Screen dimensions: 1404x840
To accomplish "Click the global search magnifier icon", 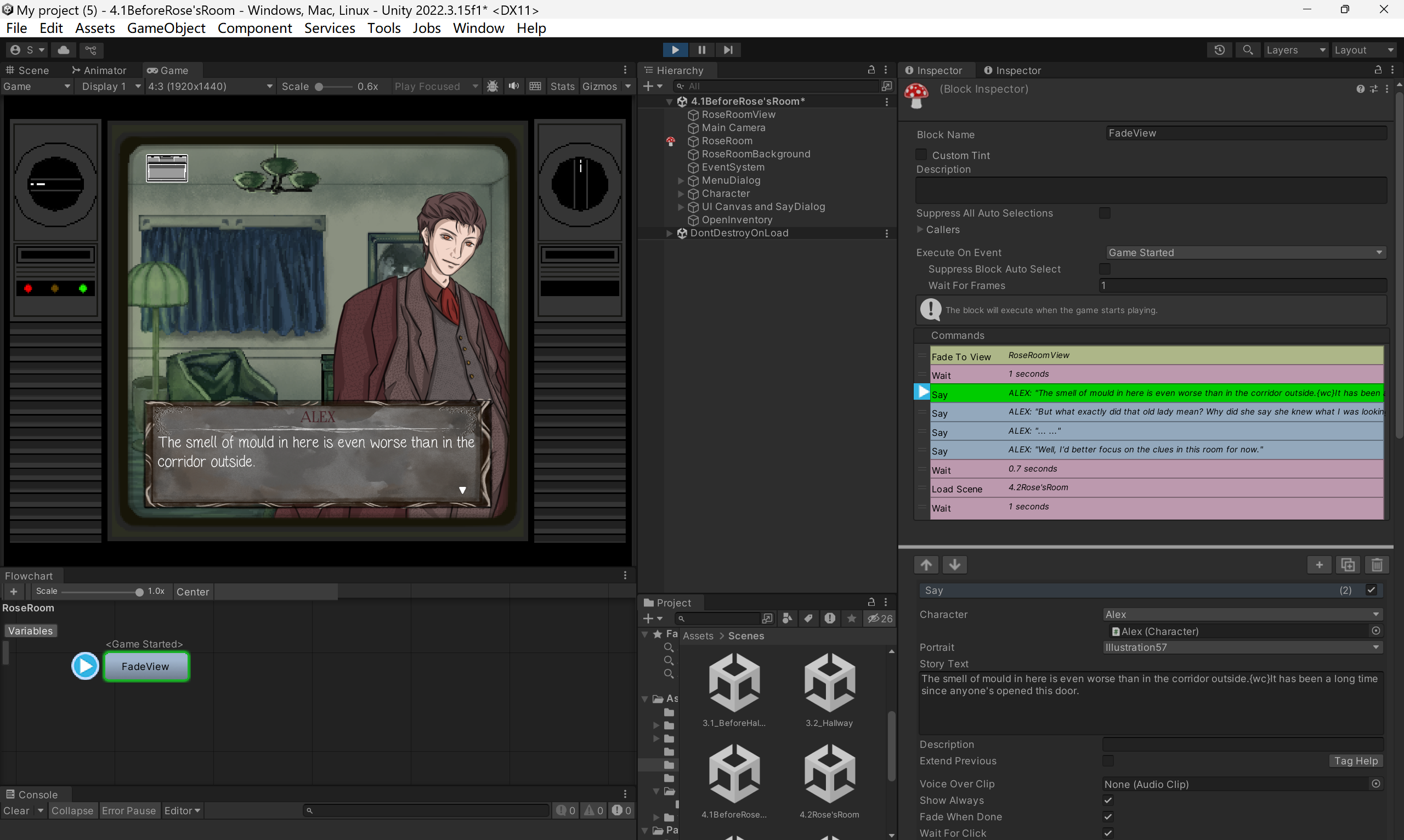I will click(x=1248, y=50).
